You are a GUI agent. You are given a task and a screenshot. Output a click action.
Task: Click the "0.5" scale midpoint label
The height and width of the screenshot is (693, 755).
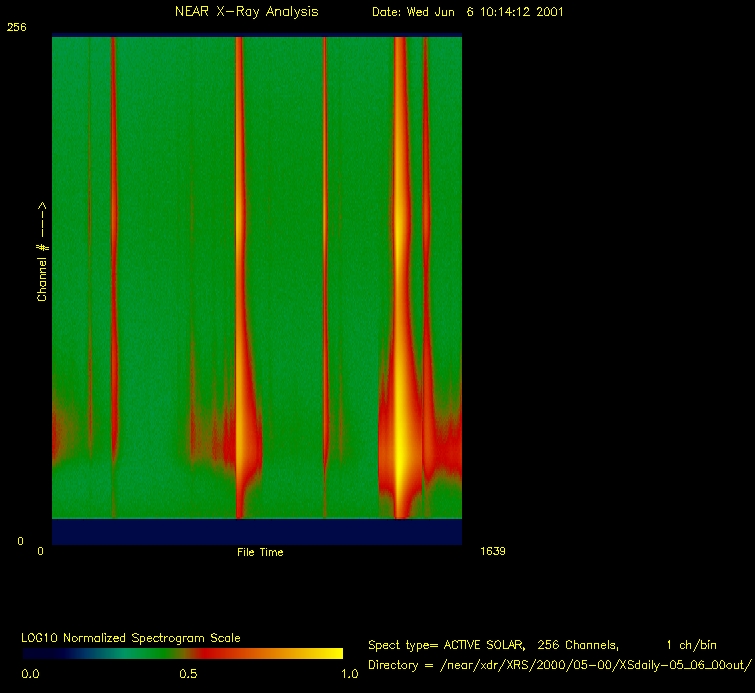tap(187, 675)
